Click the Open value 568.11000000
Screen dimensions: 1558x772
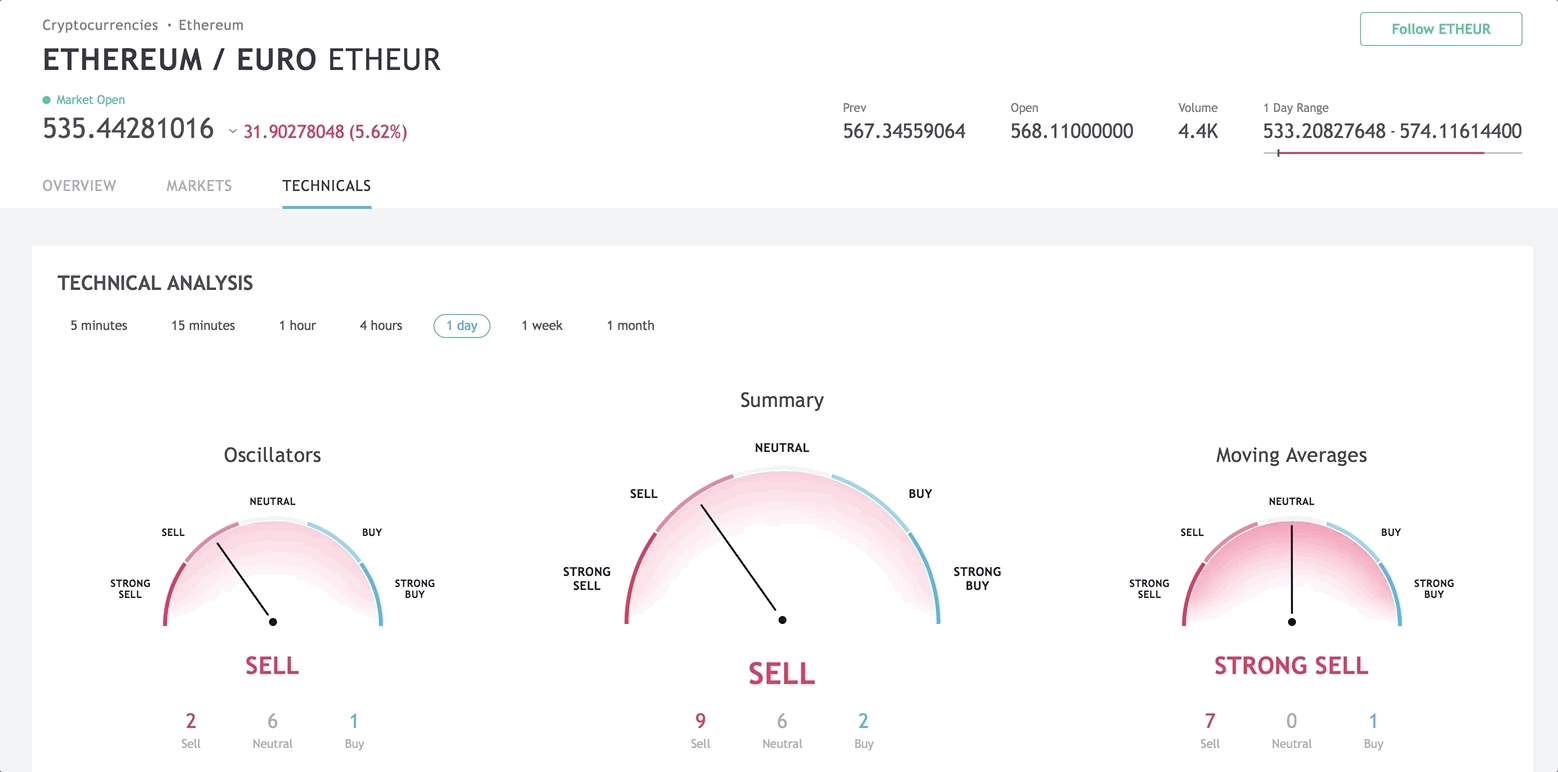tap(1072, 131)
